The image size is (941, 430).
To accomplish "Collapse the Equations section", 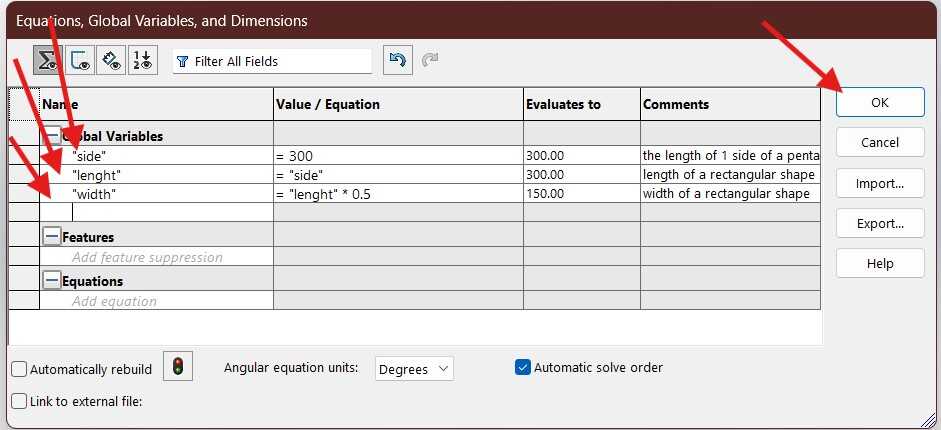I will (x=51, y=281).
